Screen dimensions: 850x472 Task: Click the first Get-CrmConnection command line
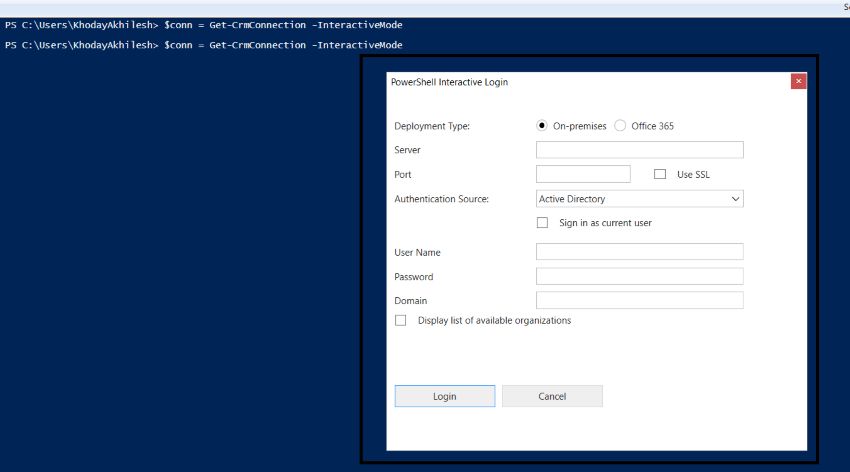click(204, 25)
